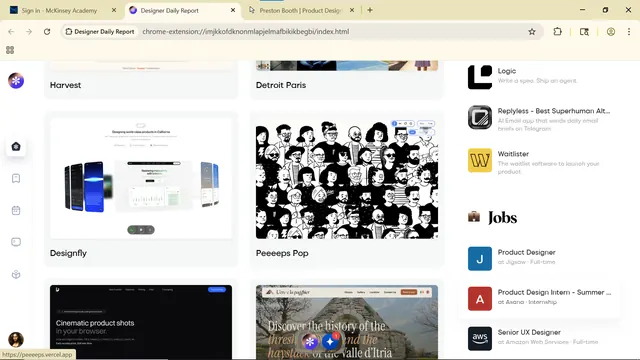Click the purple asterisk logo at the top of the sidebar

[x=16, y=81]
